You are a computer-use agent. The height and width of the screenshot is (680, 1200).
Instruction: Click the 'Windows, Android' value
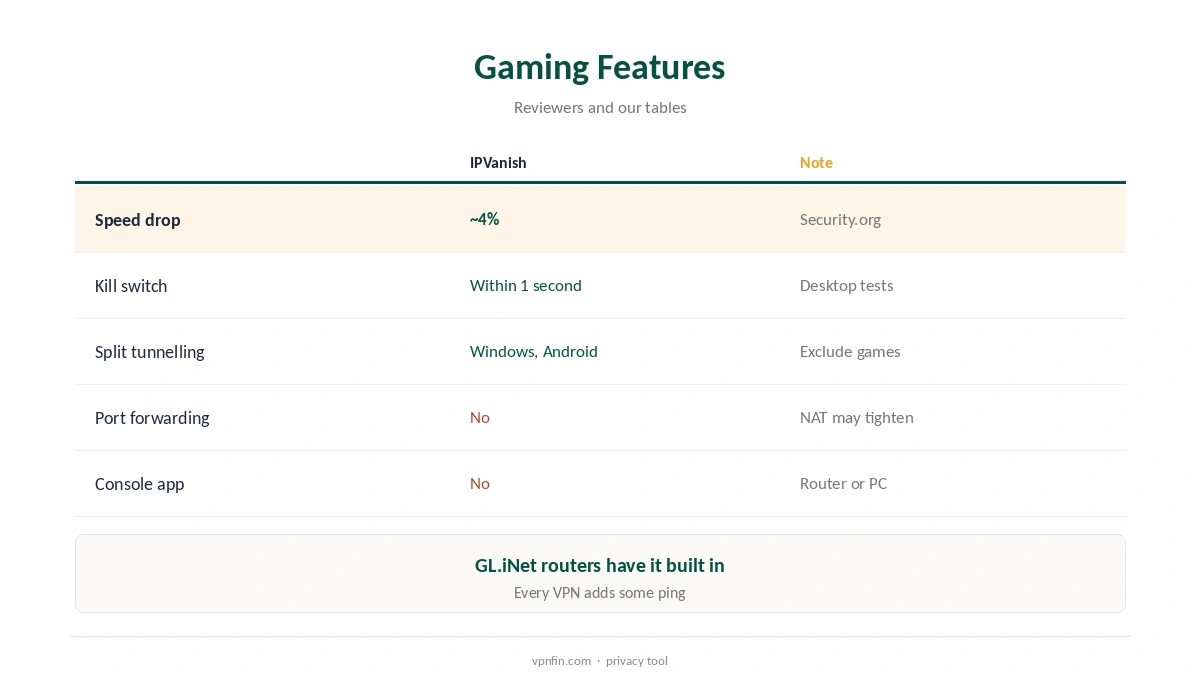click(x=534, y=351)
